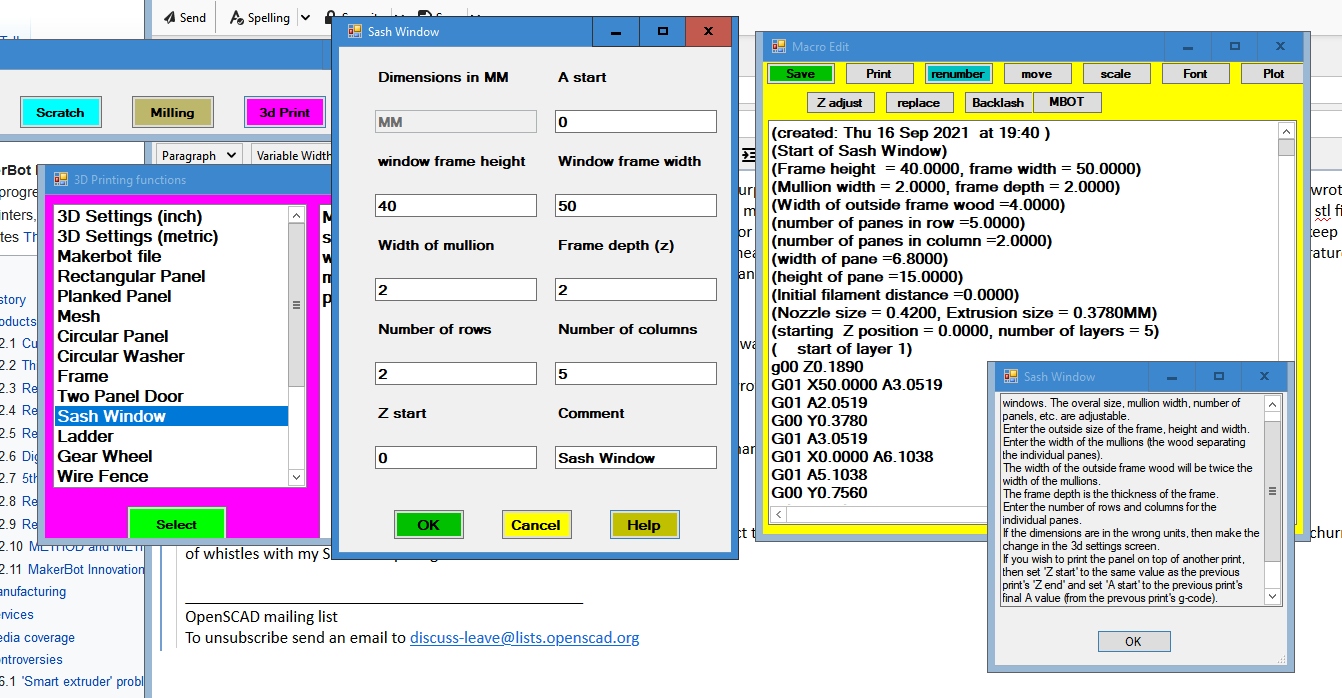Choose Two Panel Door in list
This screenshot has width=1342, height=698.
pyautogui.click(x=120, y=396)
